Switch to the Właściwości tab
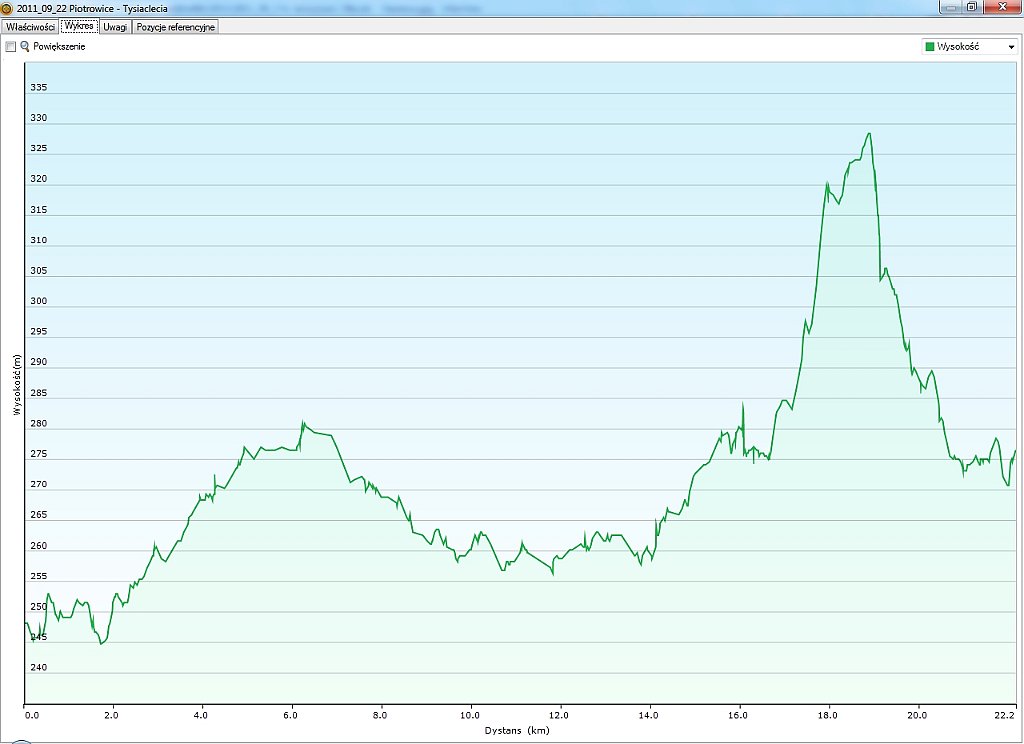Image resolution: width=1024 pixels, height=744 pixels. (x=30, y=27)
